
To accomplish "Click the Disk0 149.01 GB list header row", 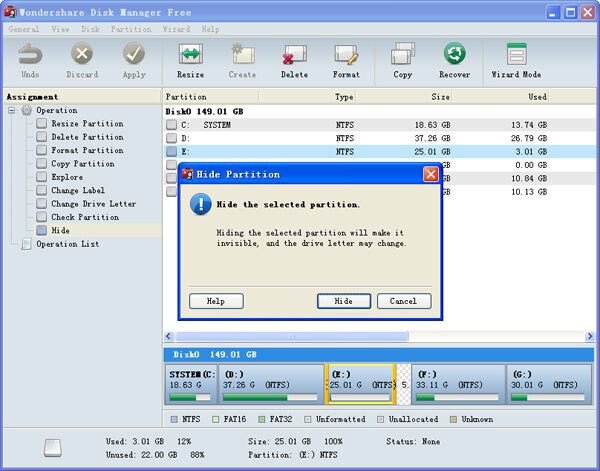I will [379, 112].
